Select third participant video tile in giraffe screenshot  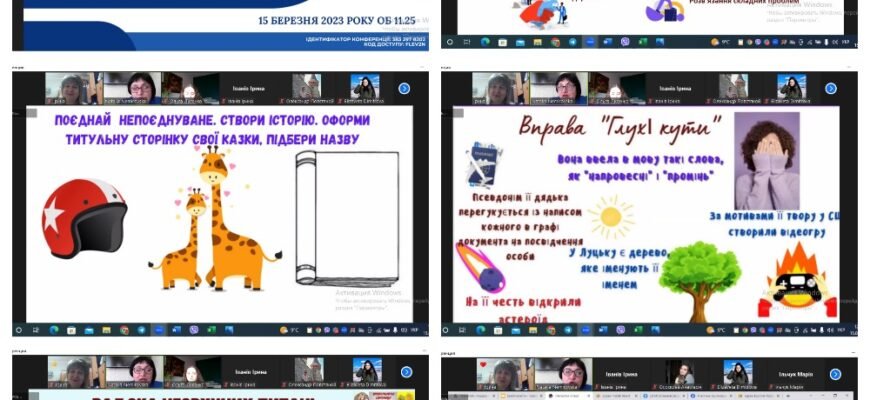(190, 88)
